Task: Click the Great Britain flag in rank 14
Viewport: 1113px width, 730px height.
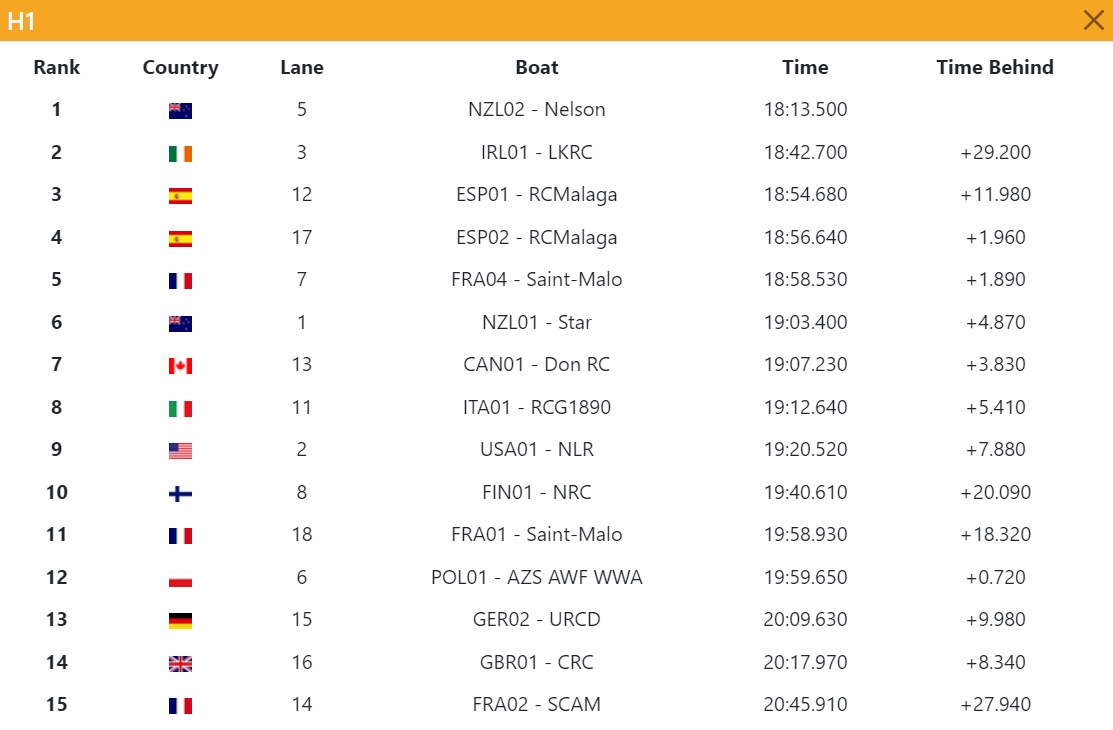Action: tap(180, 663)
